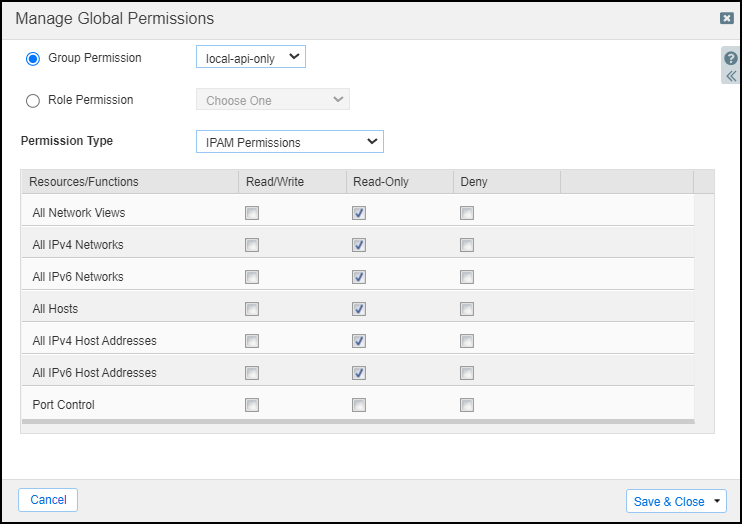This screenshot has width=742, height=524.
Task: Click the Resources/Functions column header
Action: coord(84,182)
